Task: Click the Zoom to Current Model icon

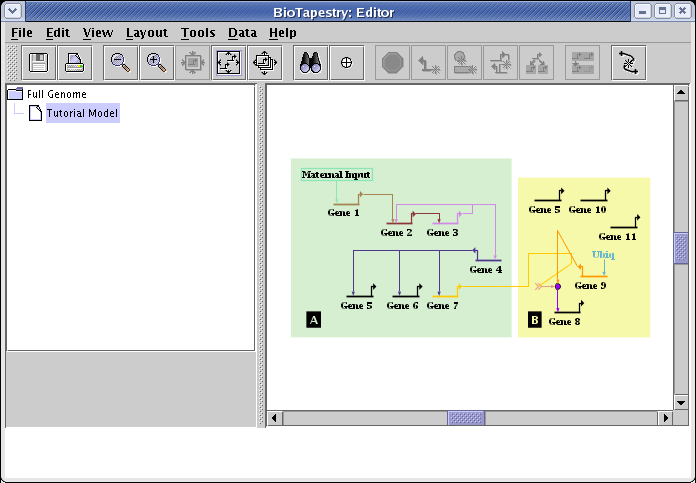Action: (228, 63)
